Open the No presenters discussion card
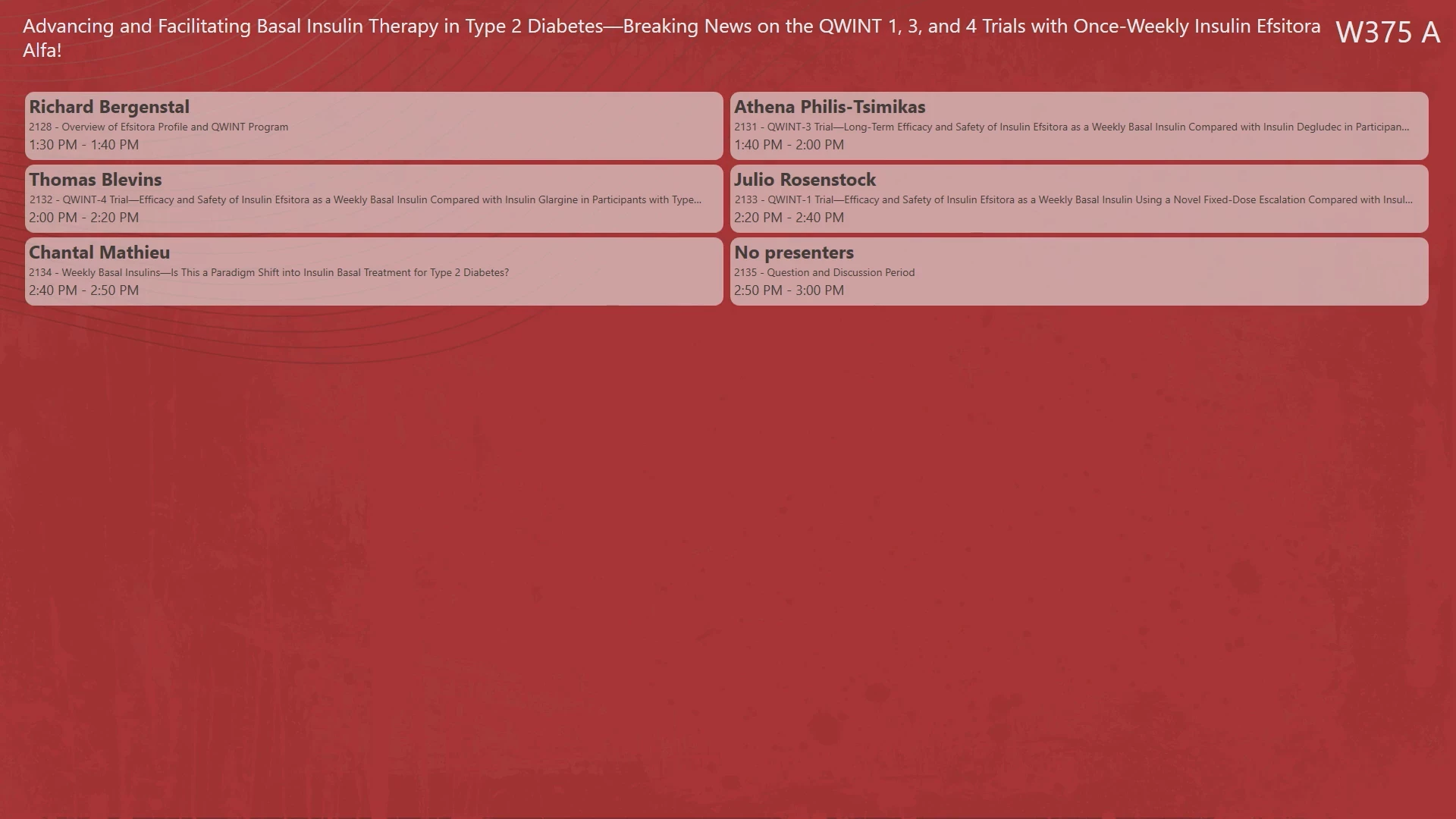 tap(1079, 271)
